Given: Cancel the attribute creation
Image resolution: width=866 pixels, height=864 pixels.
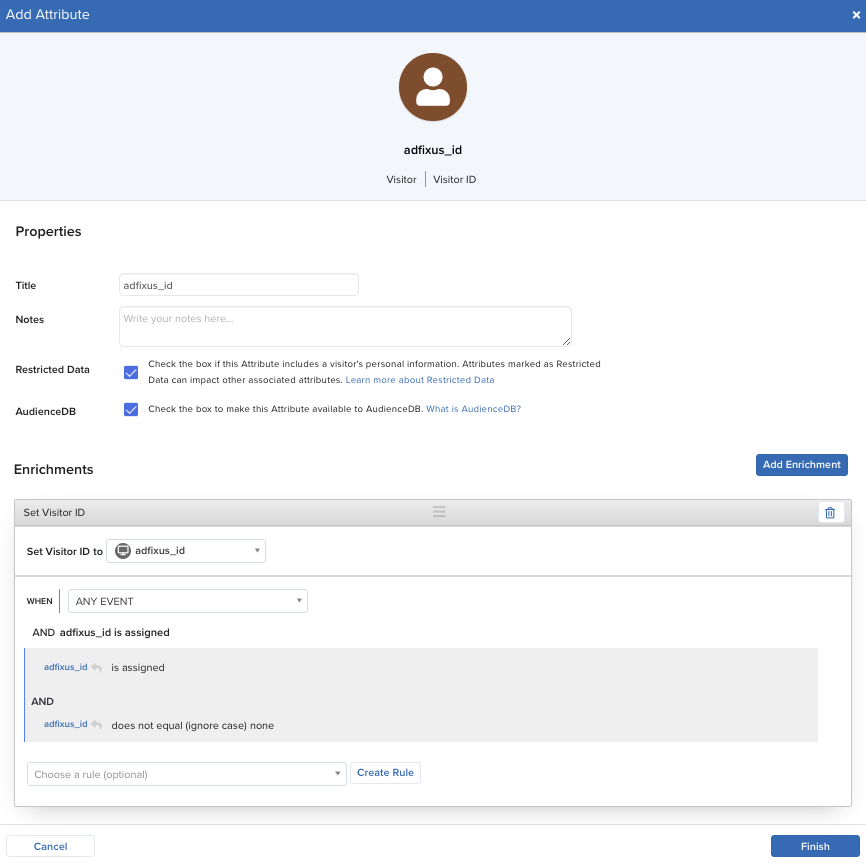Looking at the screenshot, I should point(51,846).
